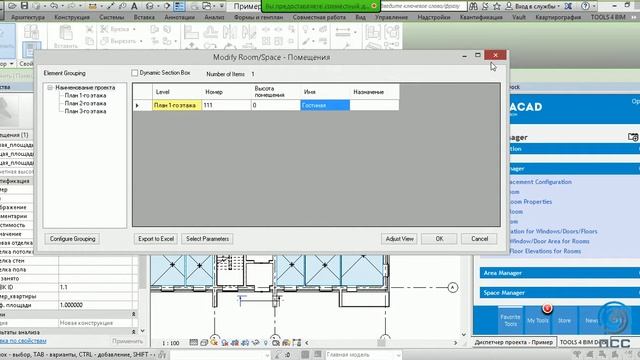The image size is (640, 360).
Task: Click the Store tile in CADtoEarth panel
Action: (564, 320)
